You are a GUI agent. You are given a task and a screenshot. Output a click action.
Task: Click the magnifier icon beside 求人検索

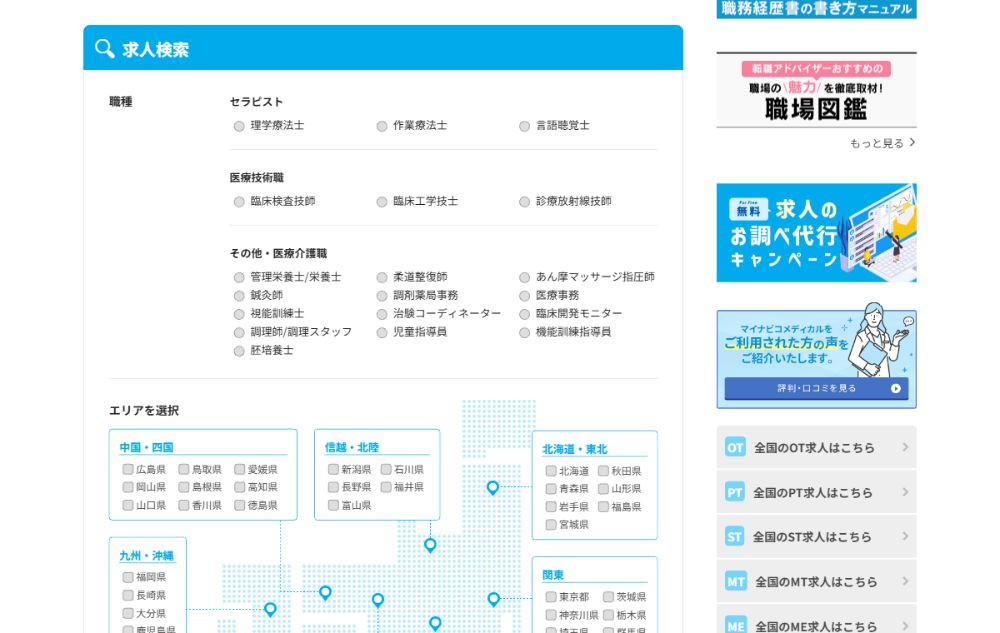click(x=104, y=48)
